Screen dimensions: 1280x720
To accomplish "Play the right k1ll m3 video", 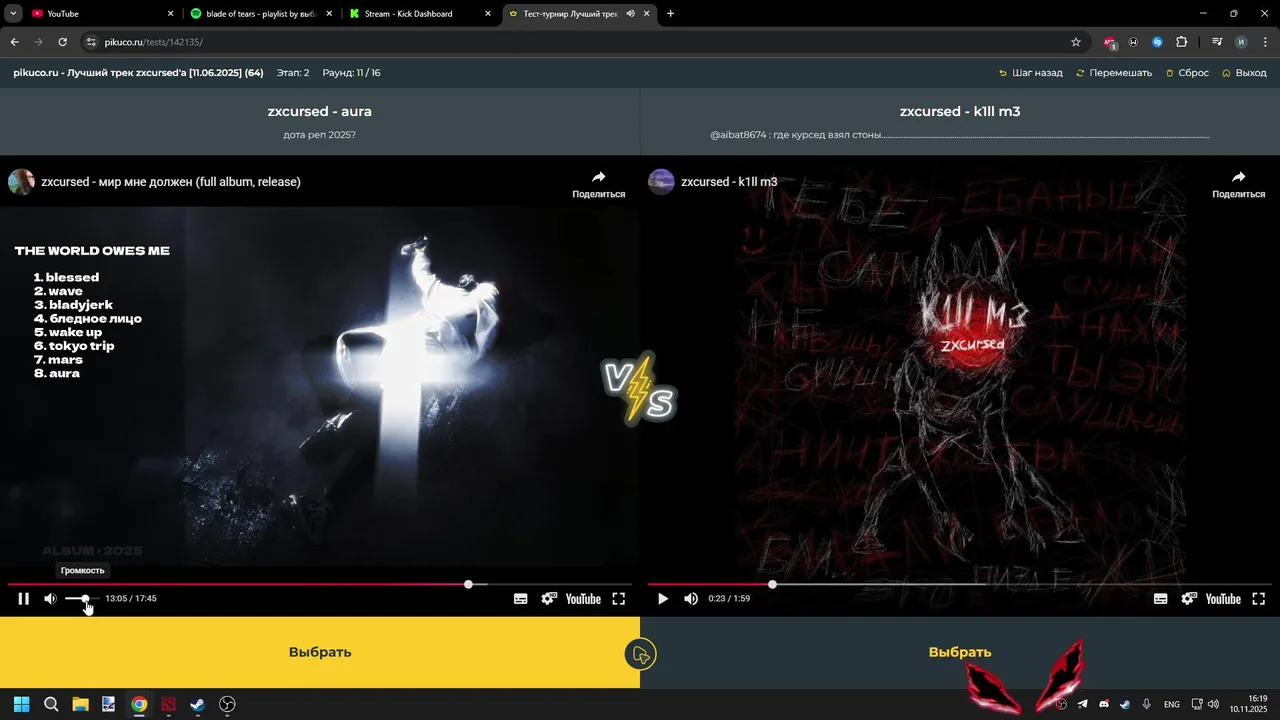I will [x=662, y=599].
